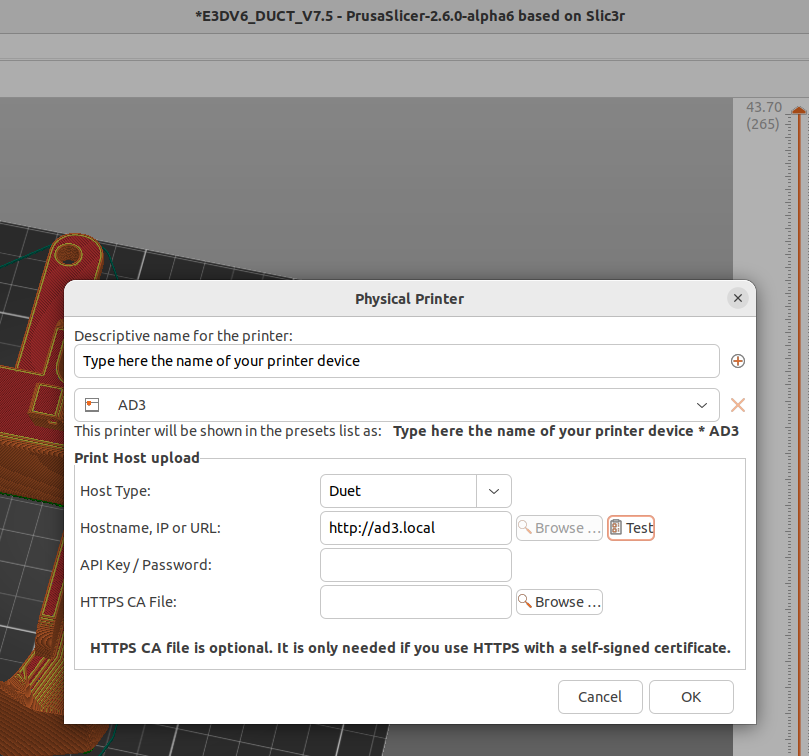Remove the AD3 preset with orange X
Image resolution: width=809 pixels, height=756 pixels.
coord(737,405)
